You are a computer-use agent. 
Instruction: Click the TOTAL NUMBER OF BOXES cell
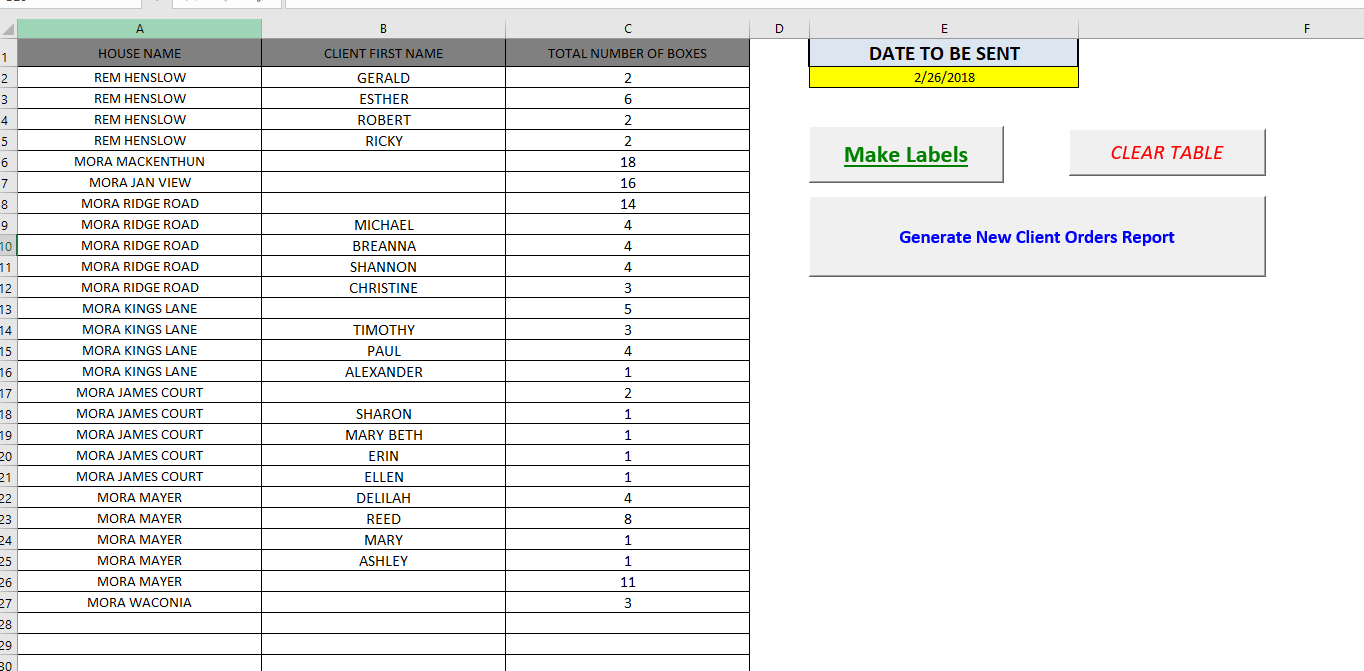[627, 53]
